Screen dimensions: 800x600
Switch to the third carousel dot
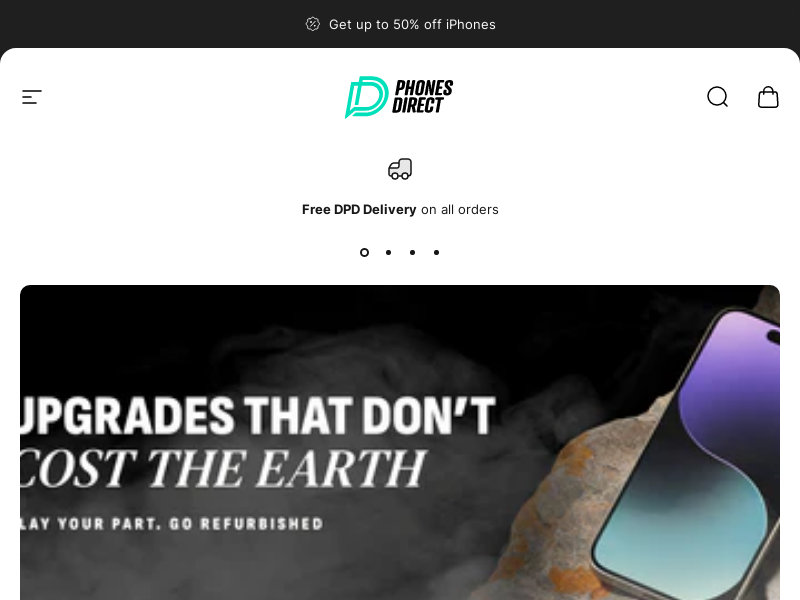point(412,253)
